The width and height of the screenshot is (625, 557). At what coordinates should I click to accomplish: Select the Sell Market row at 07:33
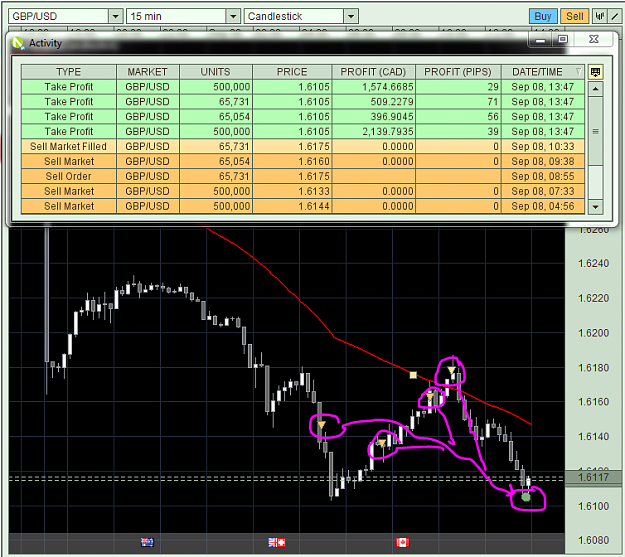[303, 191]
